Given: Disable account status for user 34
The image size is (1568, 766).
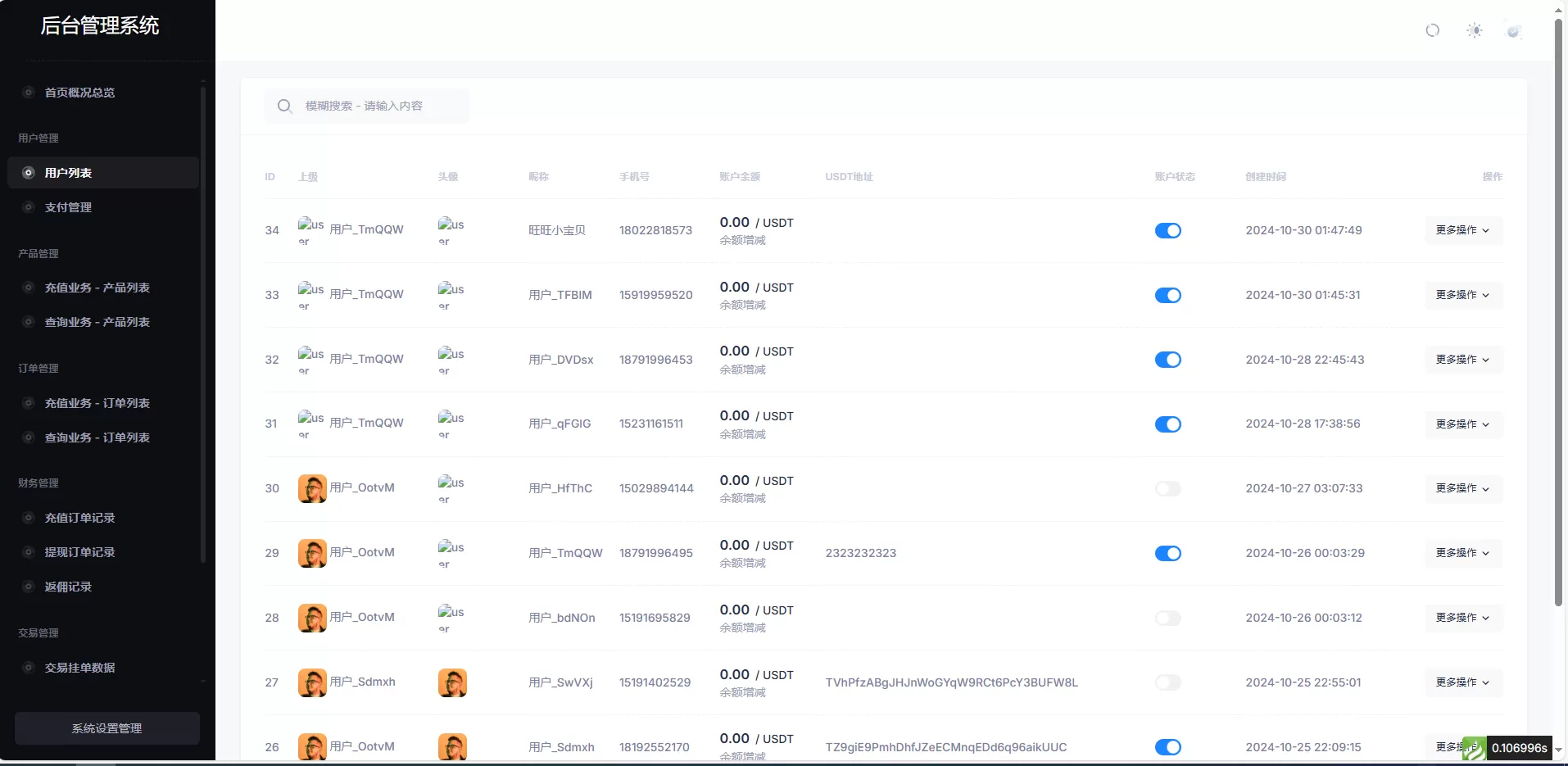Looking at the screenshot, I should (x=1167, y=231).
